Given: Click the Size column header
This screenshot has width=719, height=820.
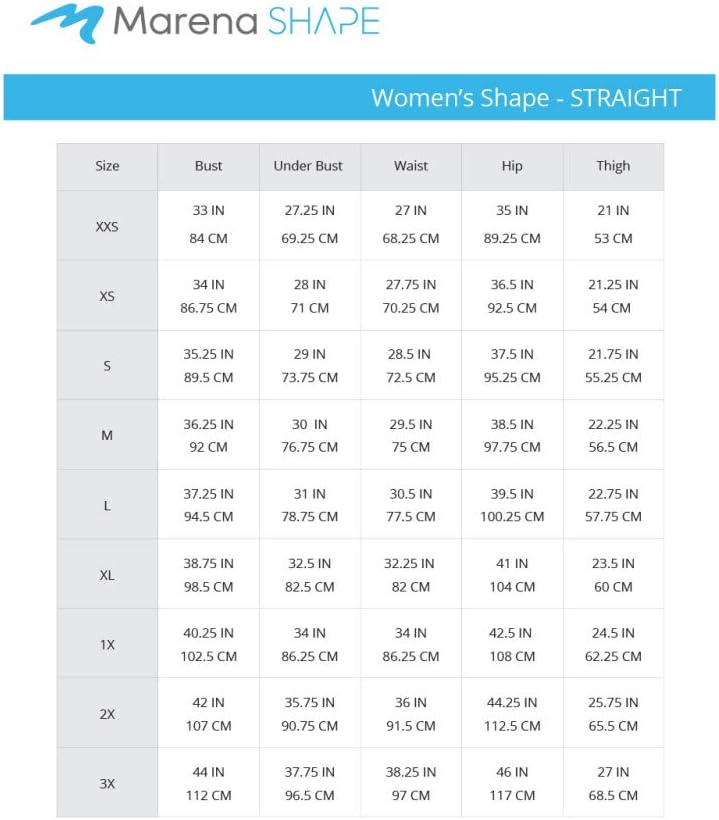Looking at the screenshot, I should (107, 166).
